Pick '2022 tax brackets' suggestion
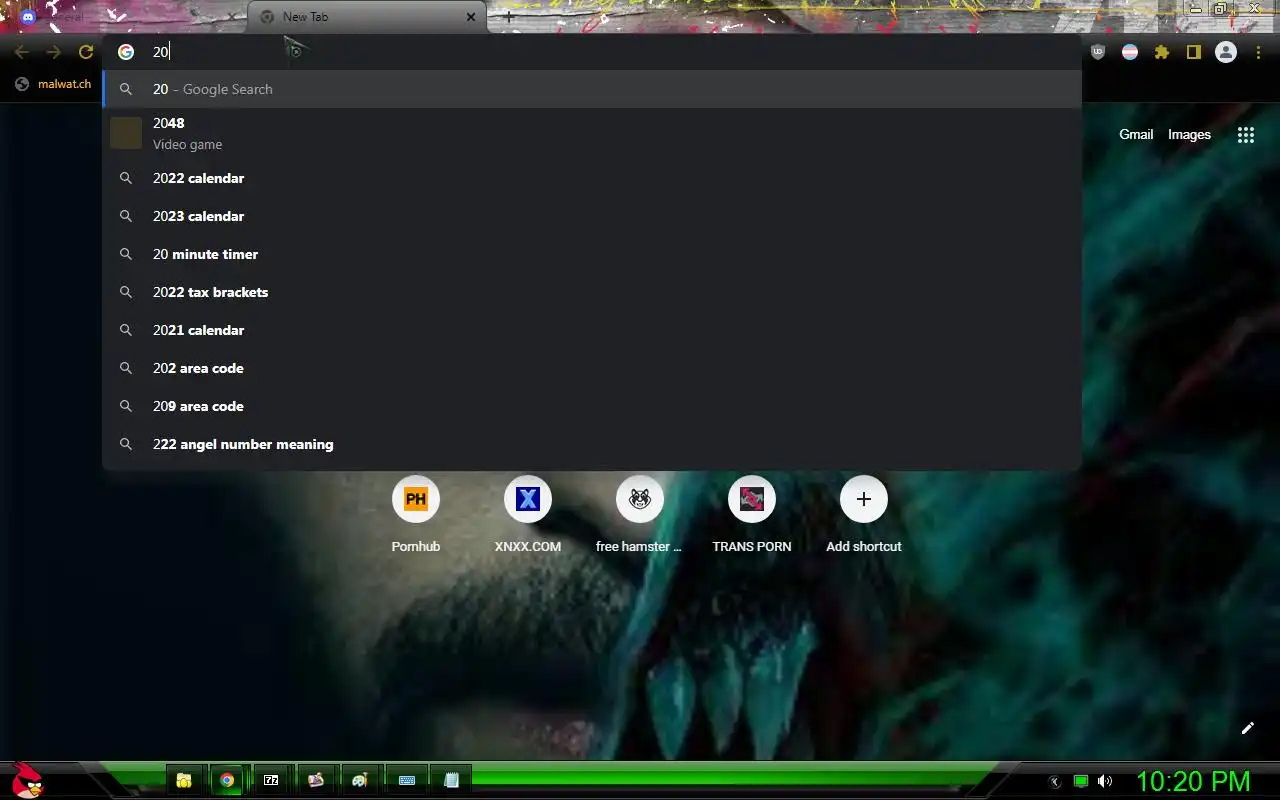Screen dimensions: 1280x800 [x=592, y=292]
